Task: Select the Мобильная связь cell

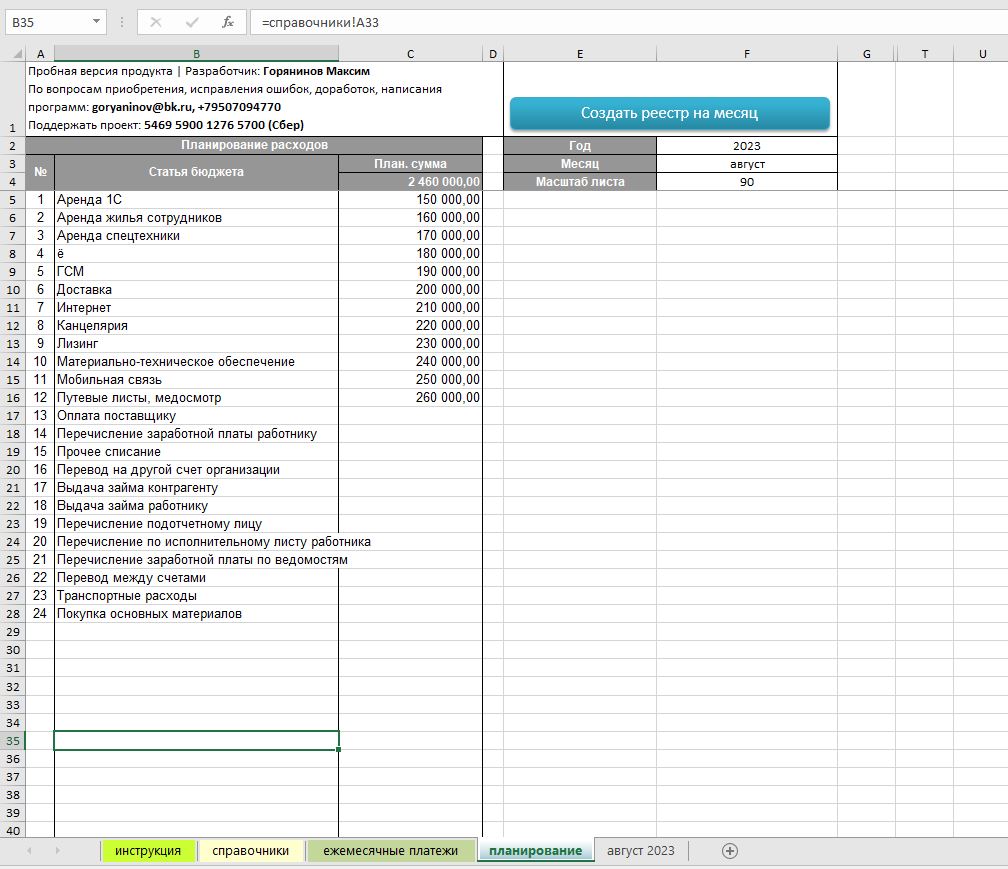Action: [197, 380]
